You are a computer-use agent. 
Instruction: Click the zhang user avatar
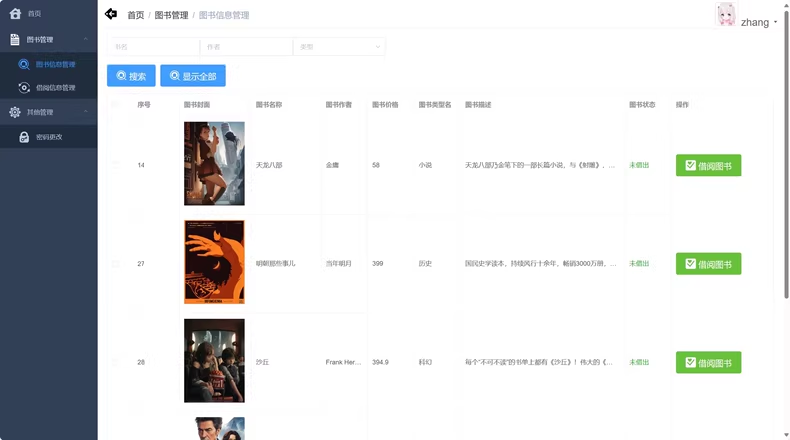pos(726,14)
